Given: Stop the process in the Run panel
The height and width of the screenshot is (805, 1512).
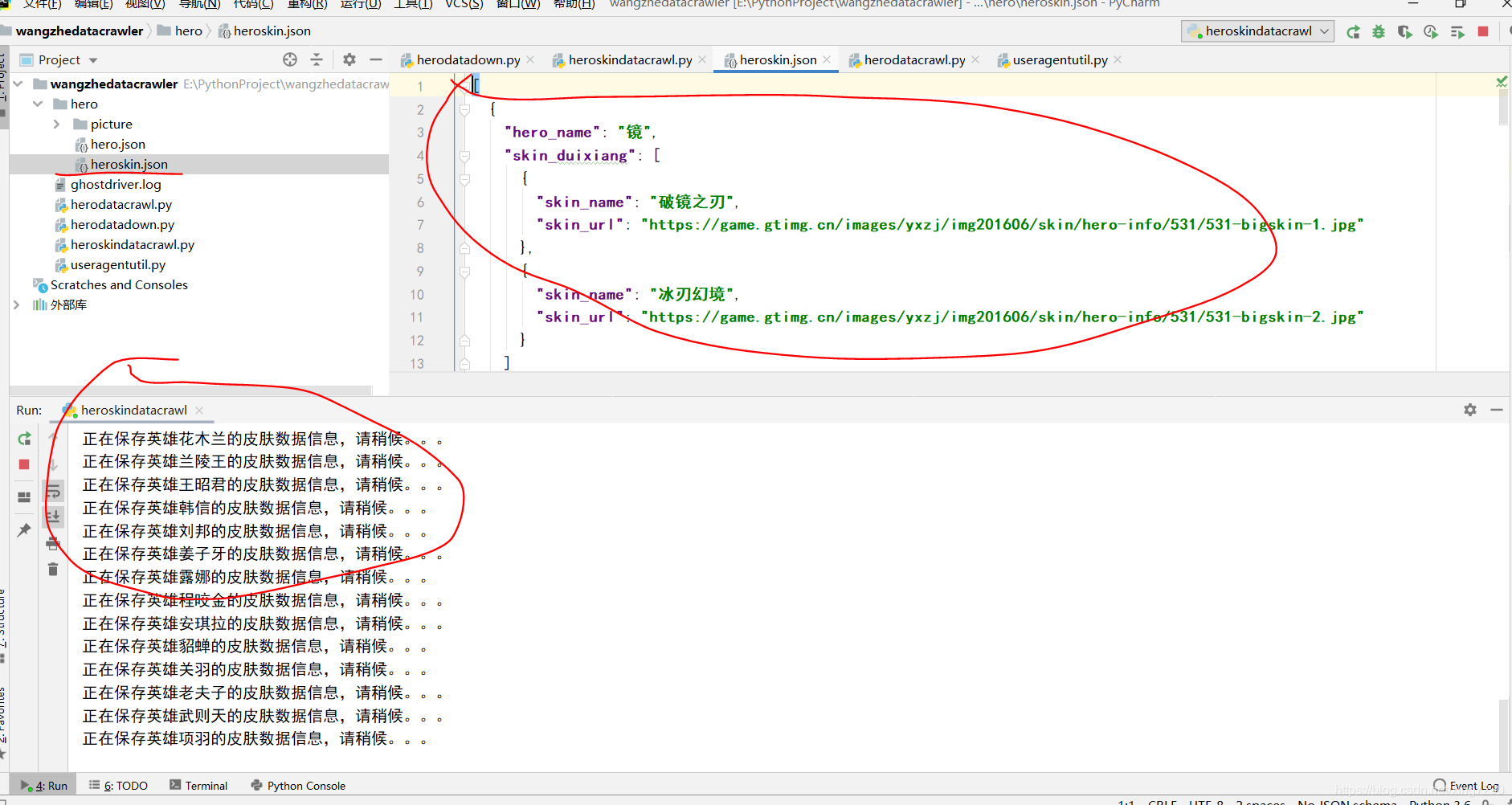Looking at the screenshot, I should (x=24, y=464).
